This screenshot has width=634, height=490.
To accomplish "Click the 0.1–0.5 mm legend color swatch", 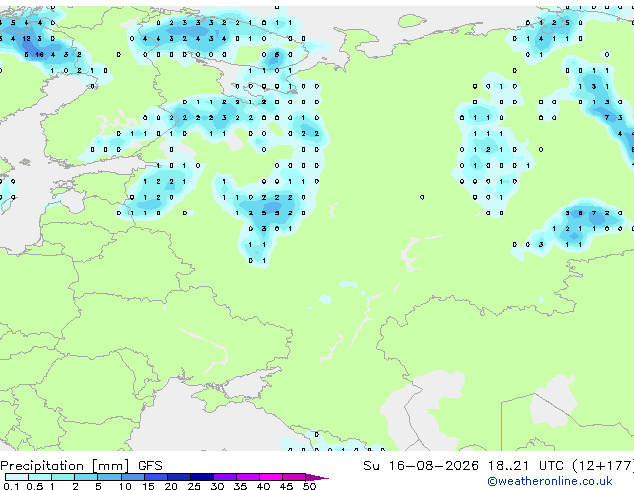I will tap(17, 477).
